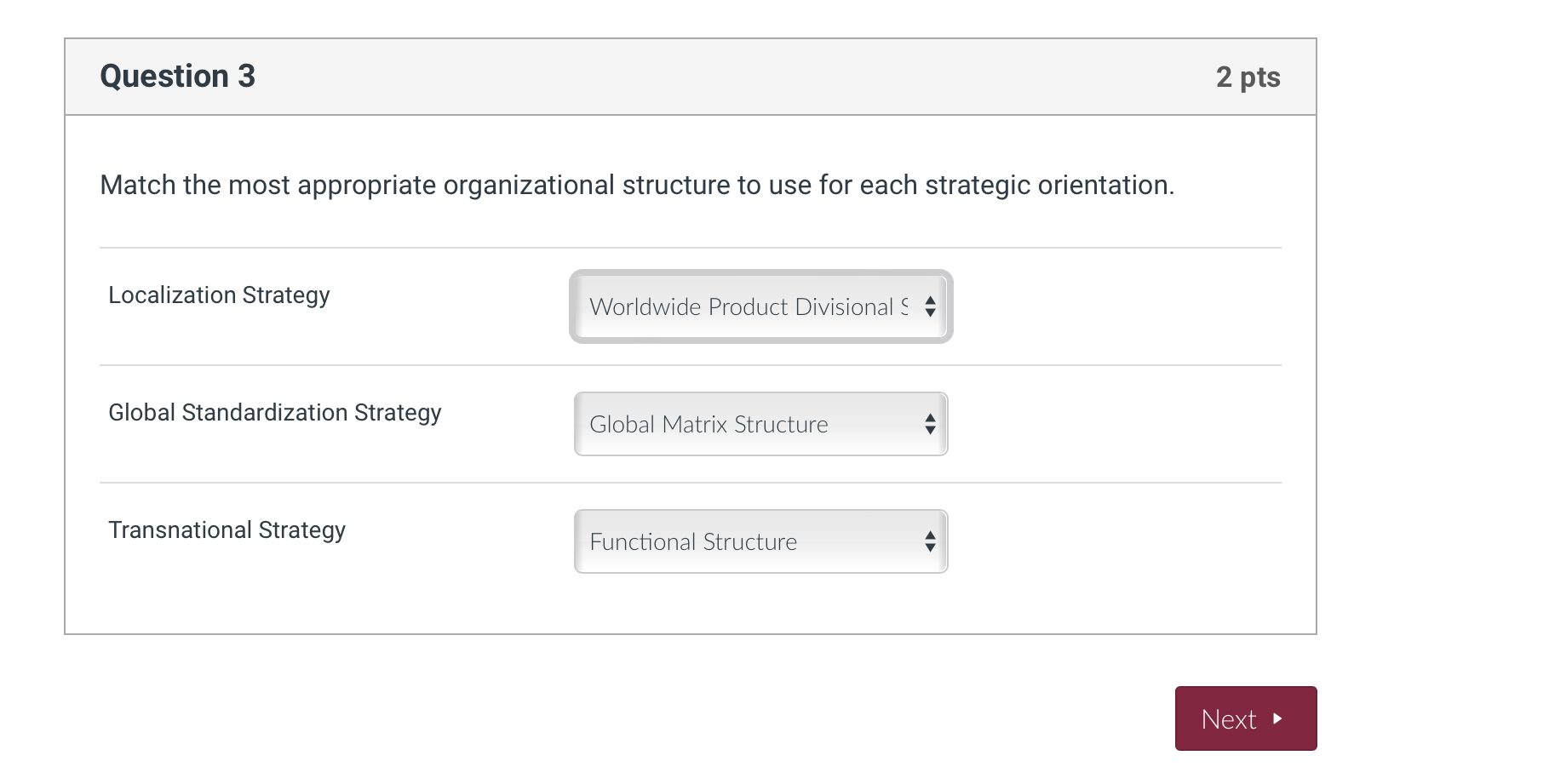The width and height of the screenshot is (1549, 784).
Task: Click the Global Standardization Strategy label
Action: (274, 413)
